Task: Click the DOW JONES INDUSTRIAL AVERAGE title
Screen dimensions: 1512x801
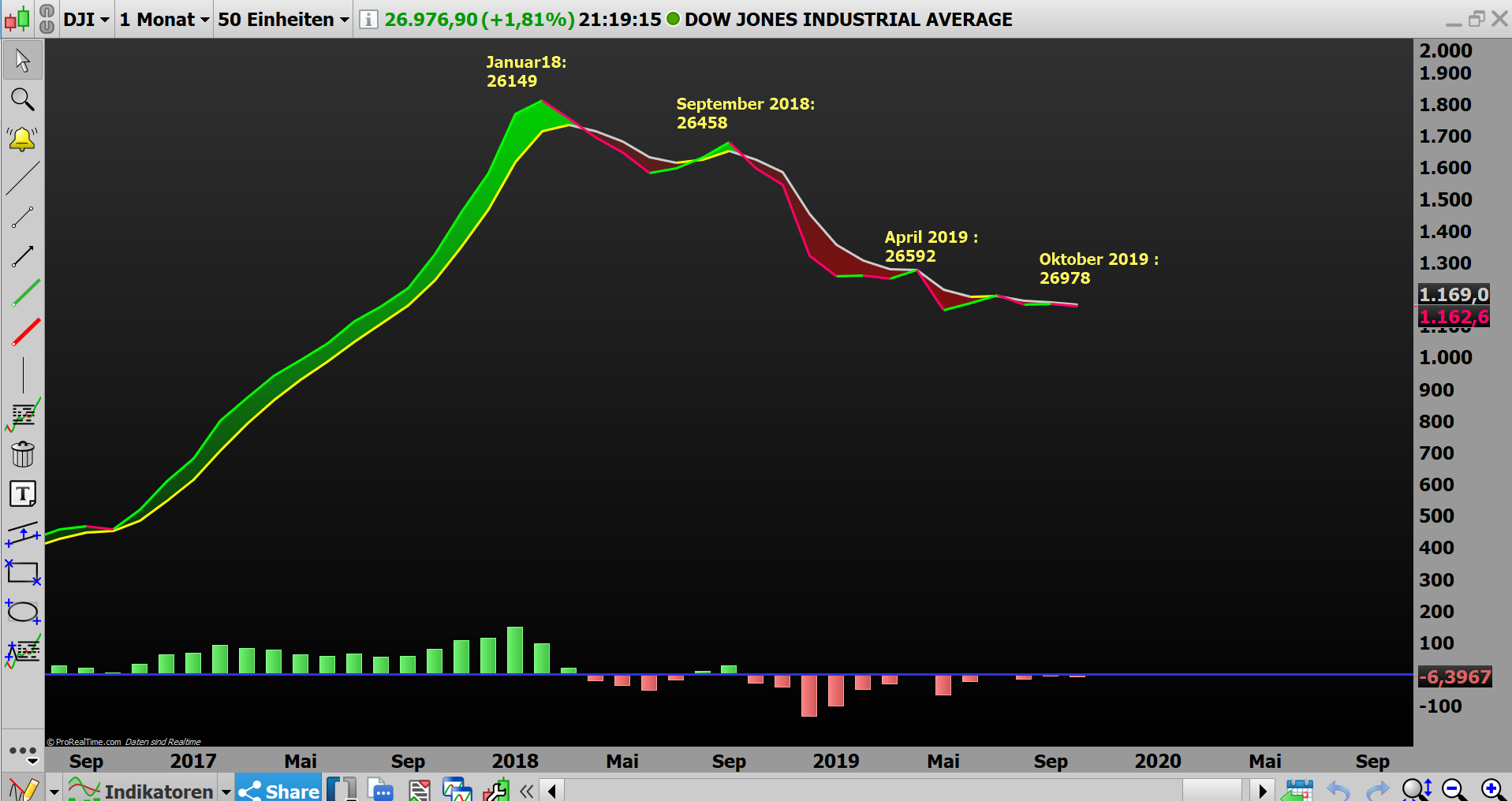Action: pyautogui.click(x=848, y=19)
